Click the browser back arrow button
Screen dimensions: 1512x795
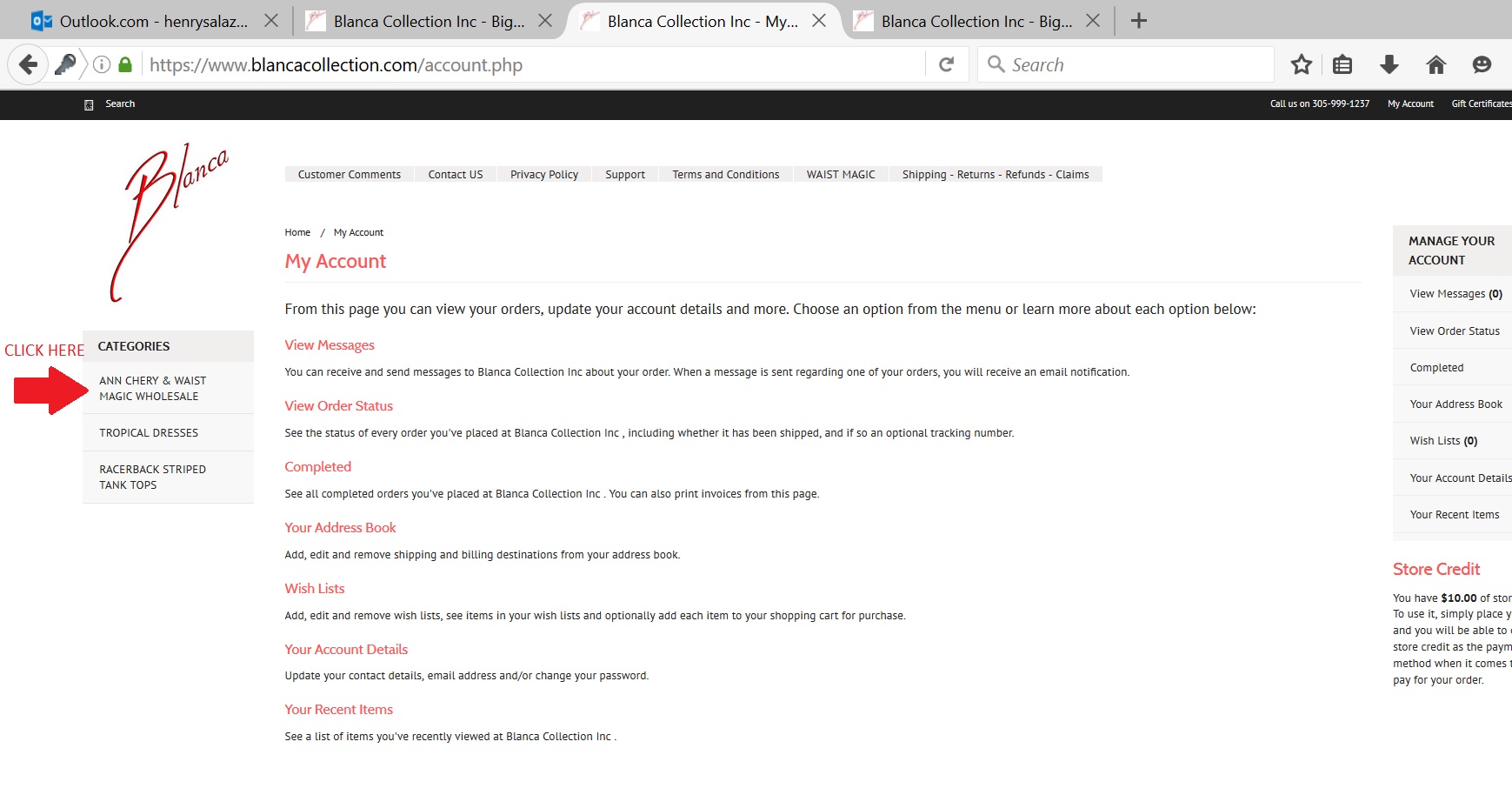click(28, 64)
